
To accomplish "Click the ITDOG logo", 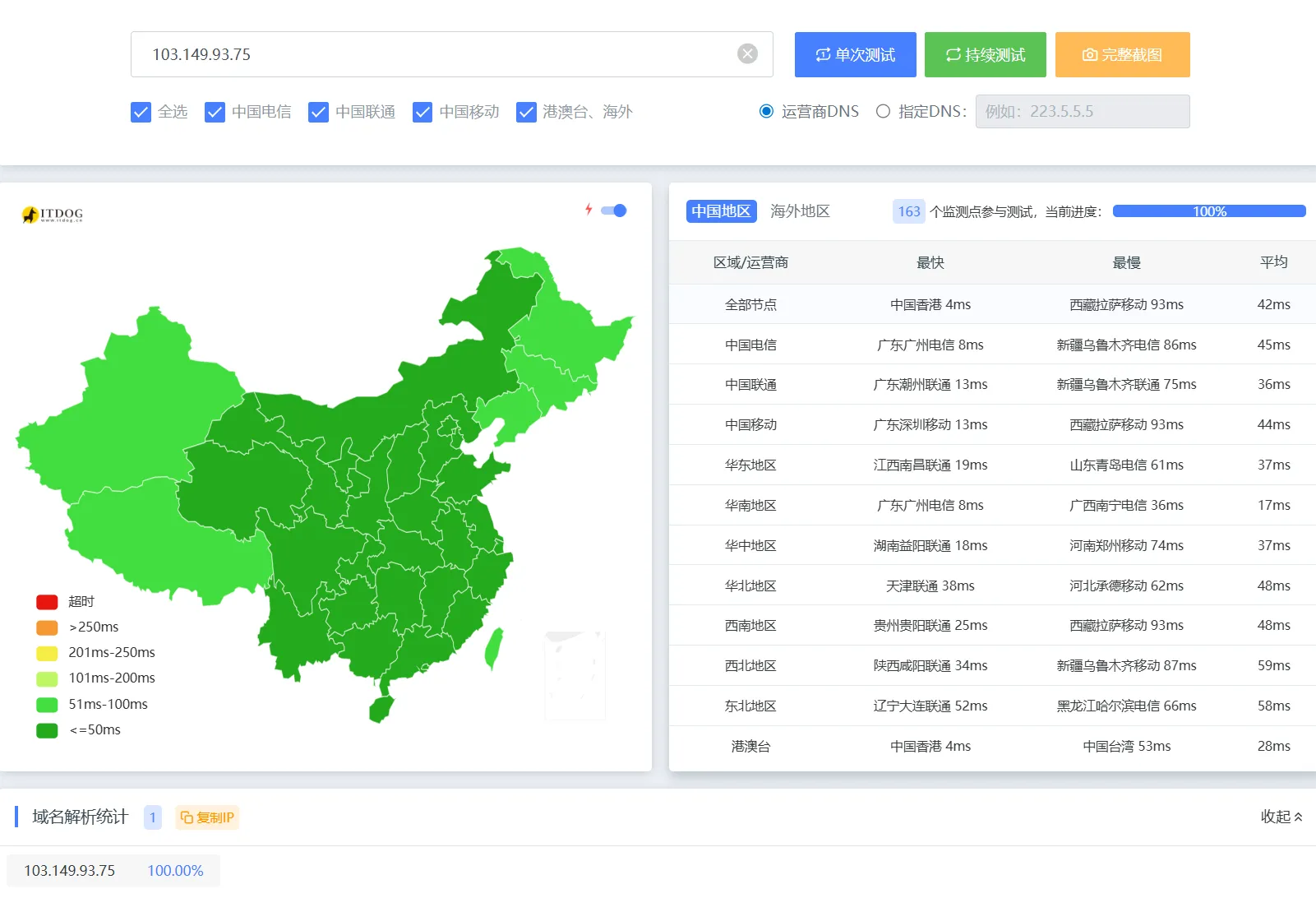I will [53, 215].
